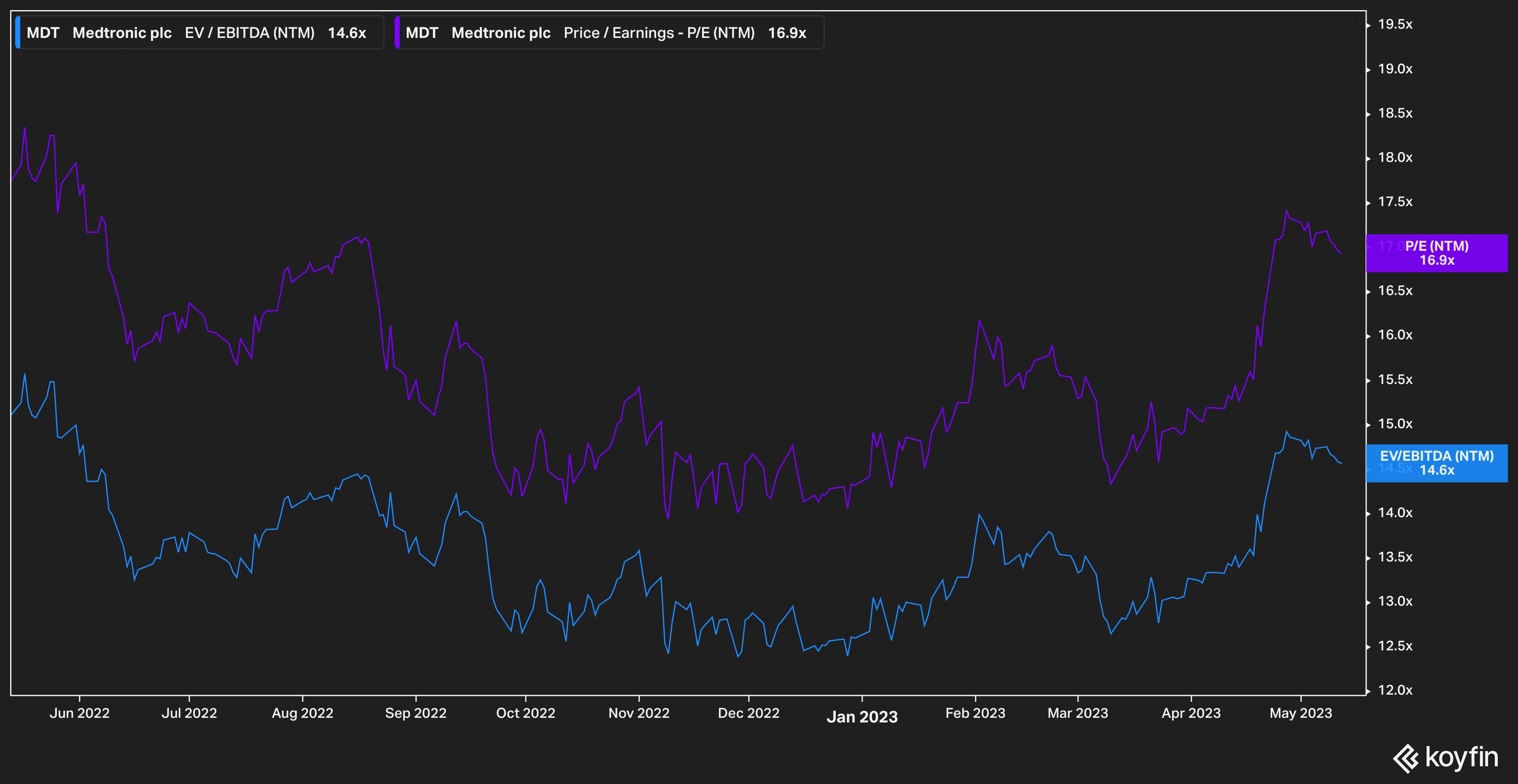Viewport: 1518px width, 784px height.
Task: Click the 13.0x y-axis value
Action: click(x=1395, y=601)
